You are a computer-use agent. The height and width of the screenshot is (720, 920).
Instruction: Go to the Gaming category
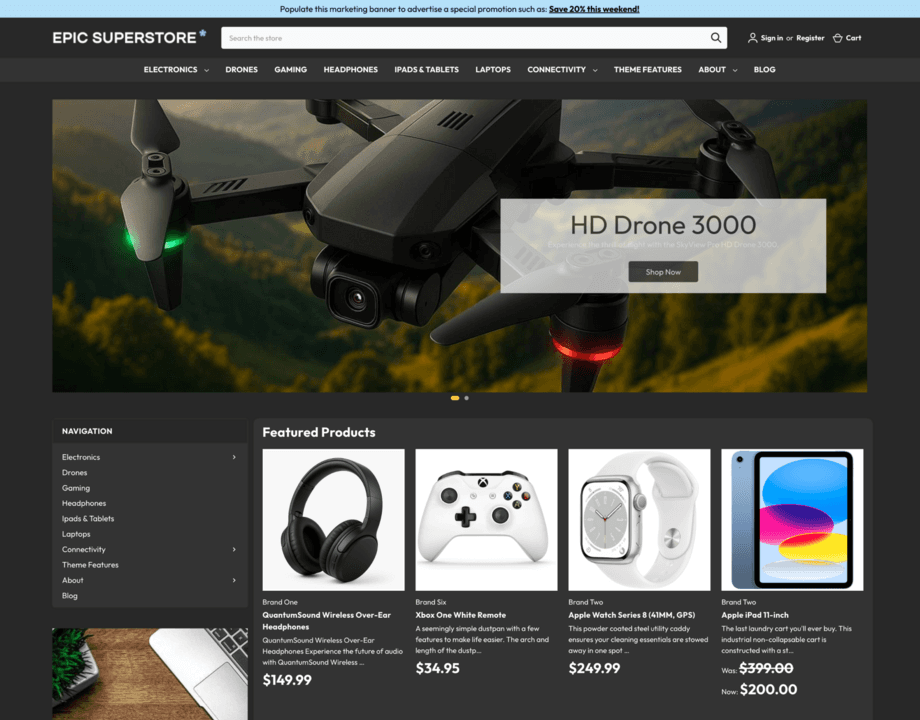pyautogui.click(x=290, y=70)
